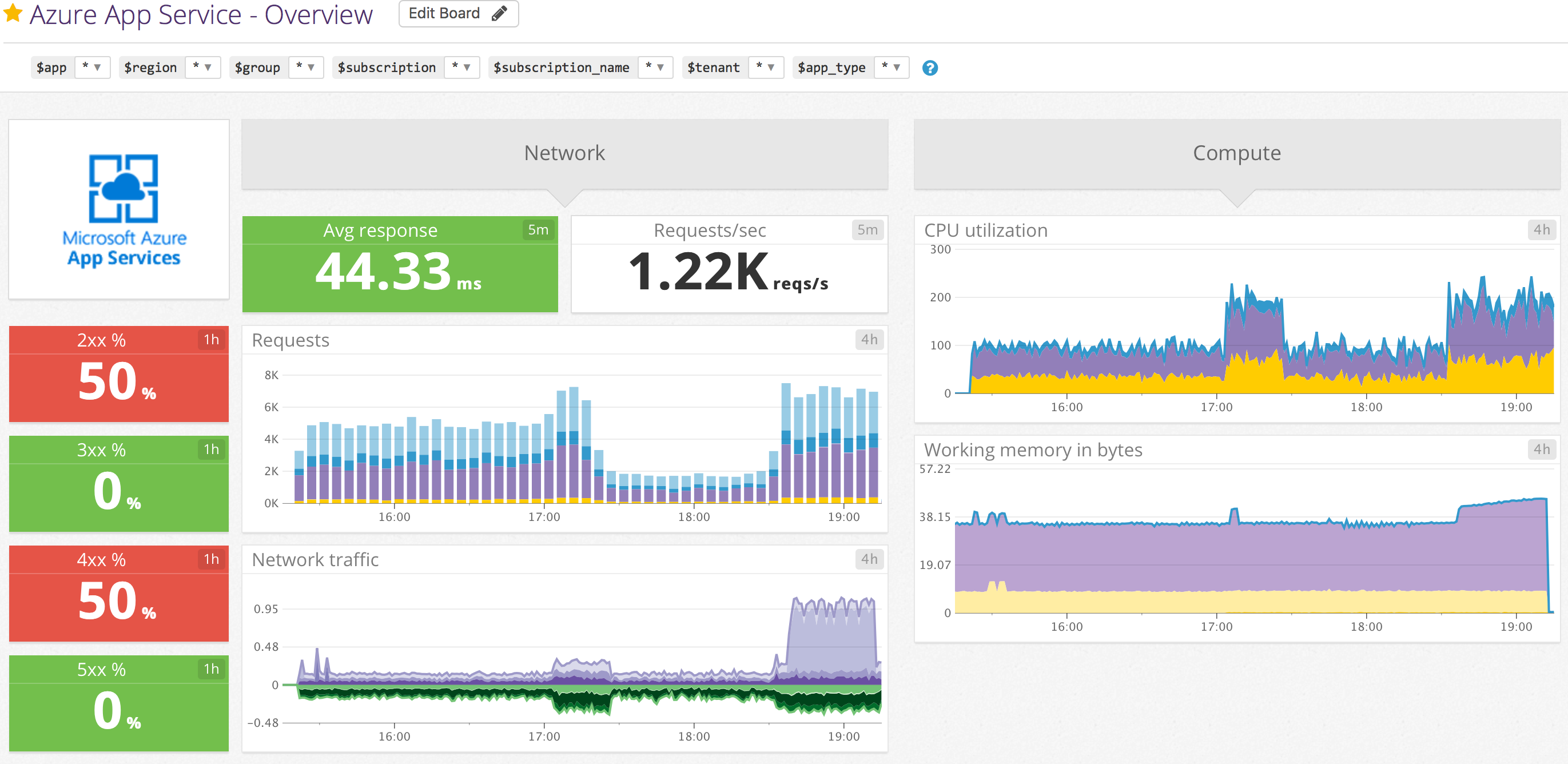Click the red 4xx % panel
The width and height of the screenshot is (1568, 764).
120,594
